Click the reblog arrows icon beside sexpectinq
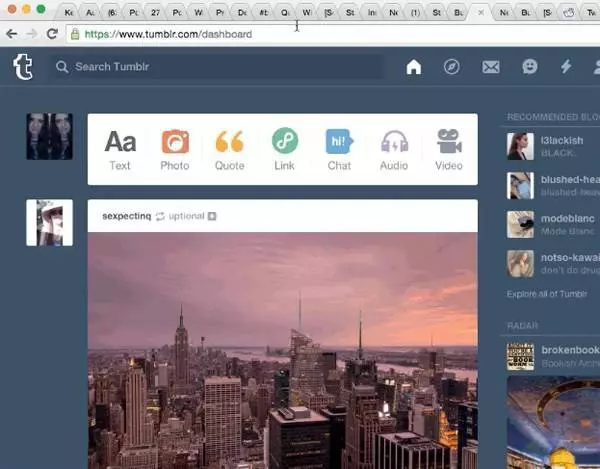Viewport: 600px width, 469px height. pos(160,217)
